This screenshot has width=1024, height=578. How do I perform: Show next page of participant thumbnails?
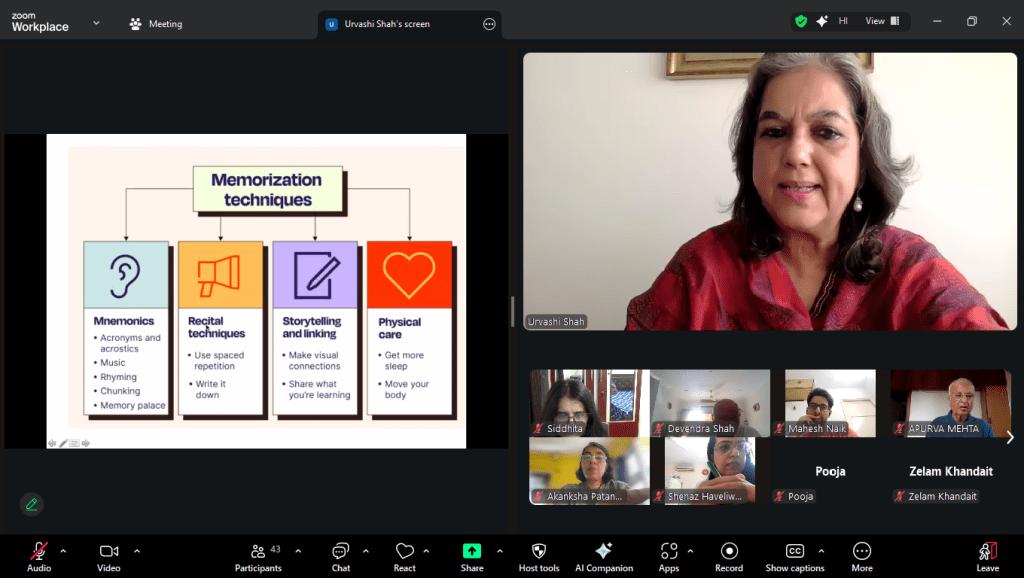(x=1009, y=437)
